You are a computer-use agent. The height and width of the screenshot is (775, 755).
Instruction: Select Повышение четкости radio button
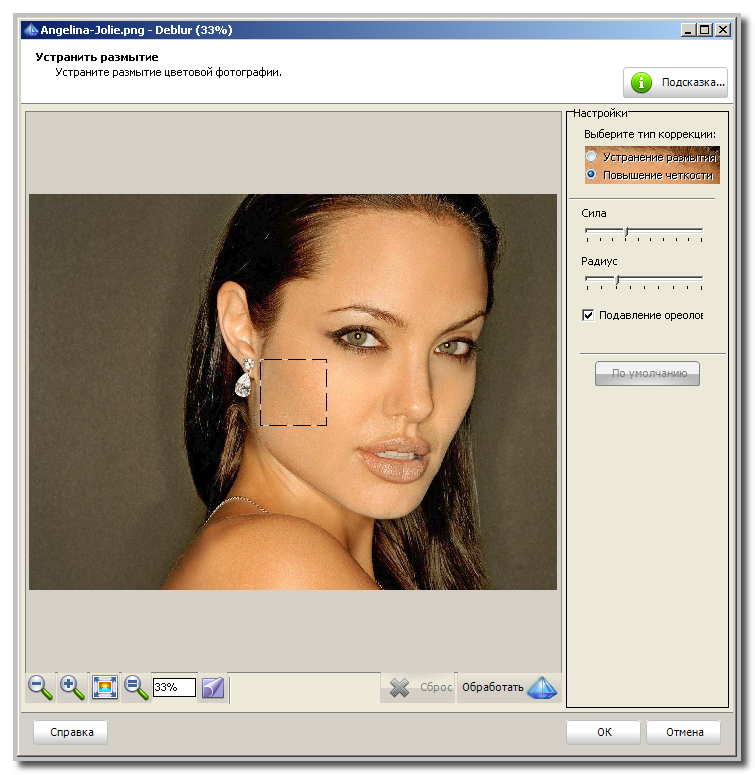(x=591, y=174)
